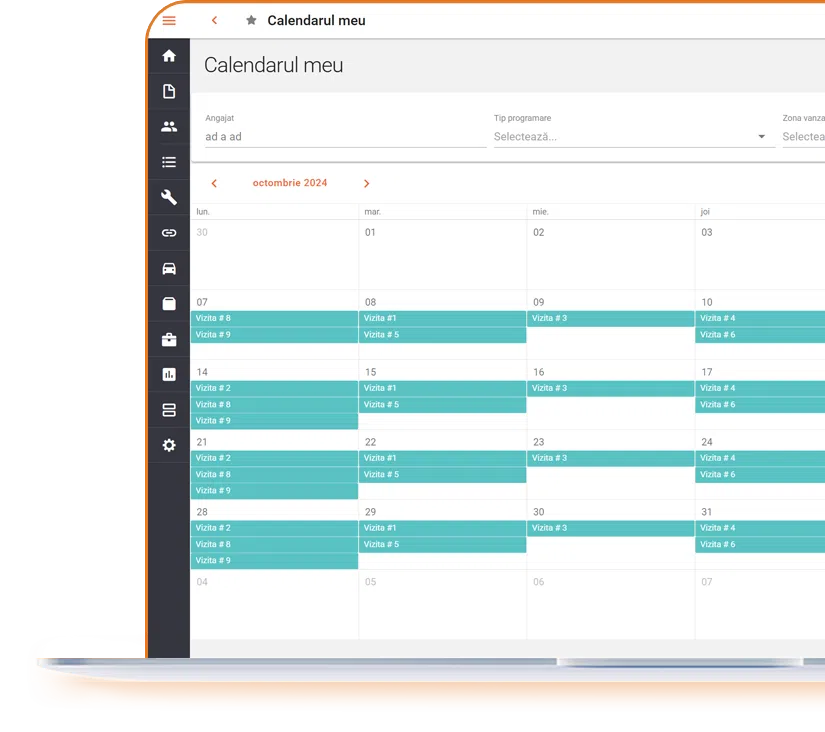Go to previous month in calendar
This screenshot has width=825, height=732.
[x=214, y=183]
